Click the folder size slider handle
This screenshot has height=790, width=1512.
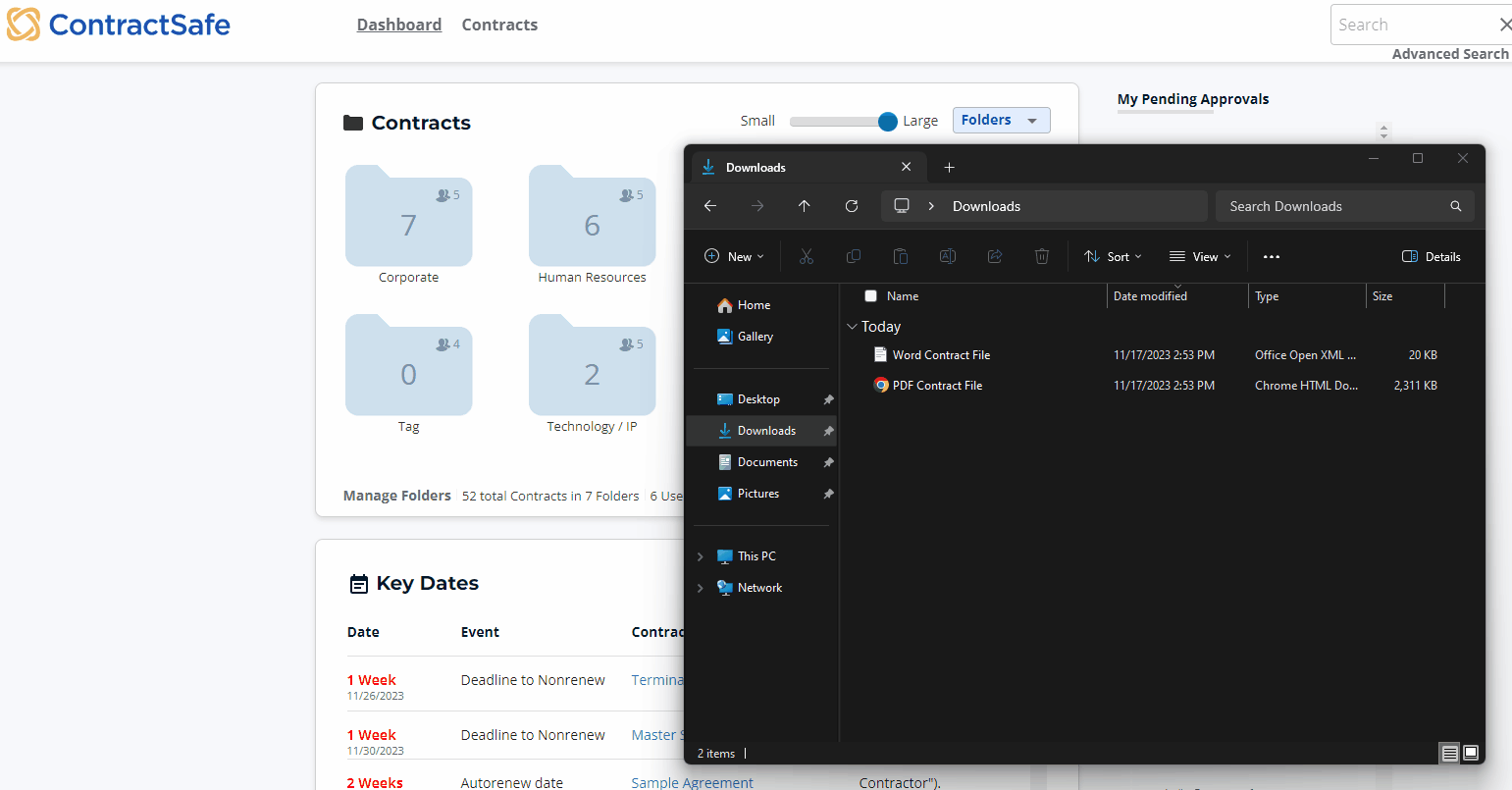tap(887, 121)
